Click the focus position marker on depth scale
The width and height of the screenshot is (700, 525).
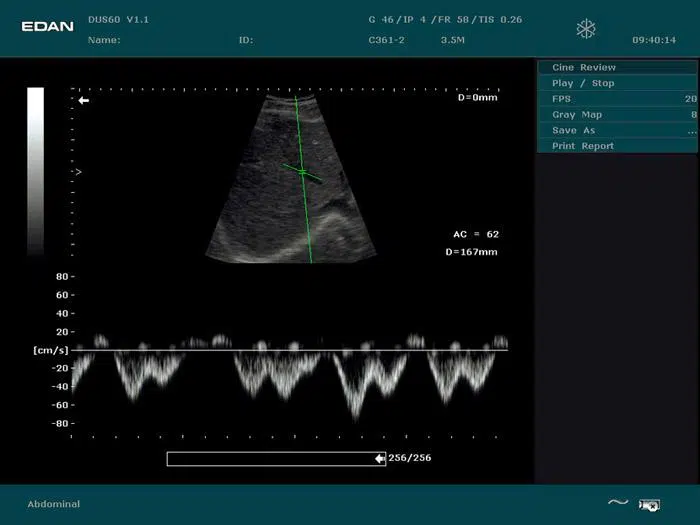pyautogui.click(x=78, y=172)
